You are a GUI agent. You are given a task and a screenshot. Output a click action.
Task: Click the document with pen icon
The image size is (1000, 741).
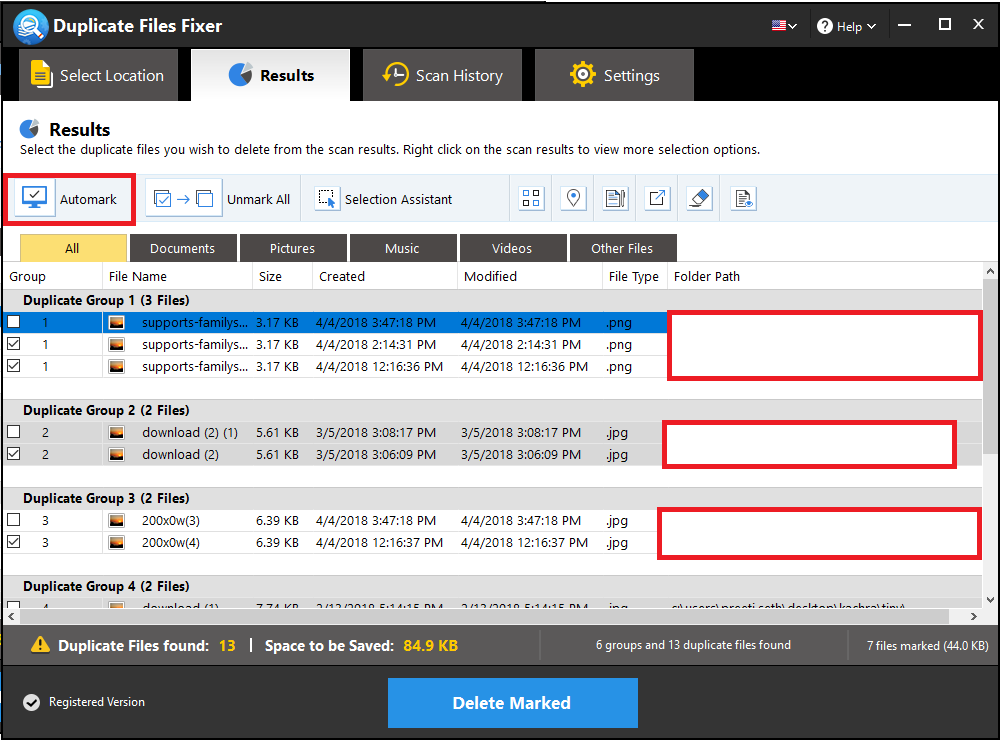(615, 198)
